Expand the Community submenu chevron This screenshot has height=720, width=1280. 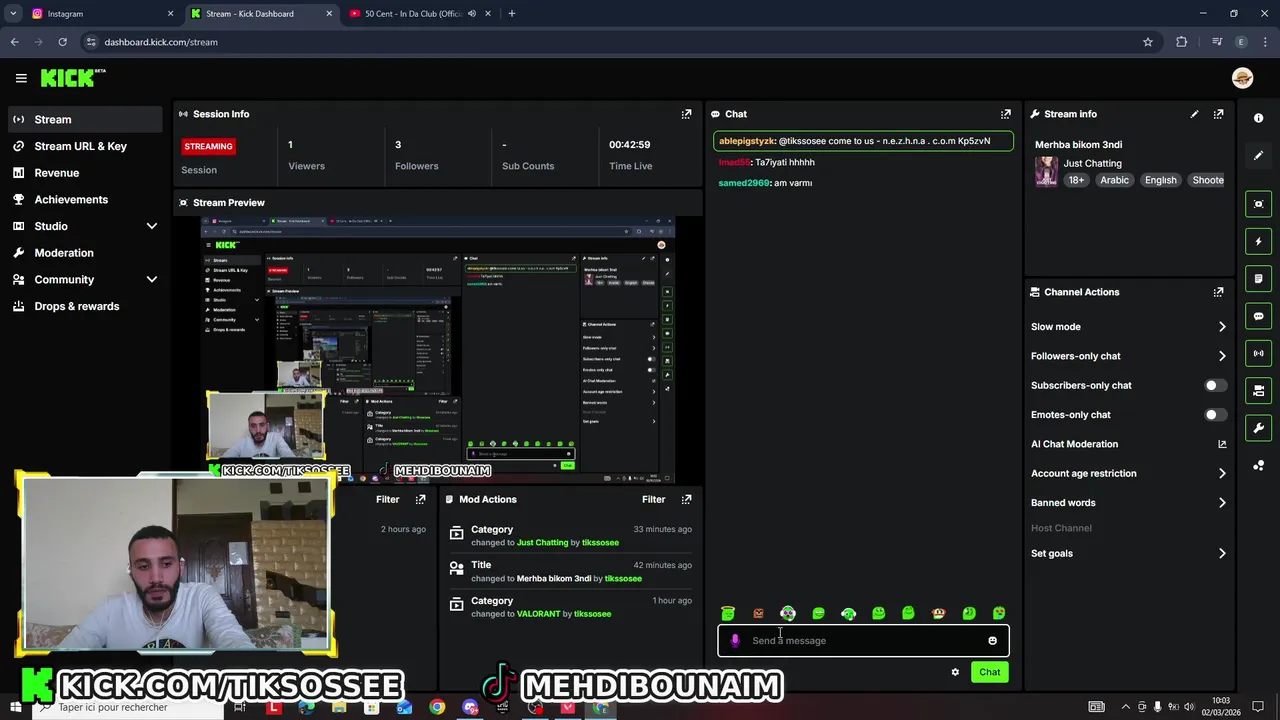pyautogui.click(x=152, y=280)
